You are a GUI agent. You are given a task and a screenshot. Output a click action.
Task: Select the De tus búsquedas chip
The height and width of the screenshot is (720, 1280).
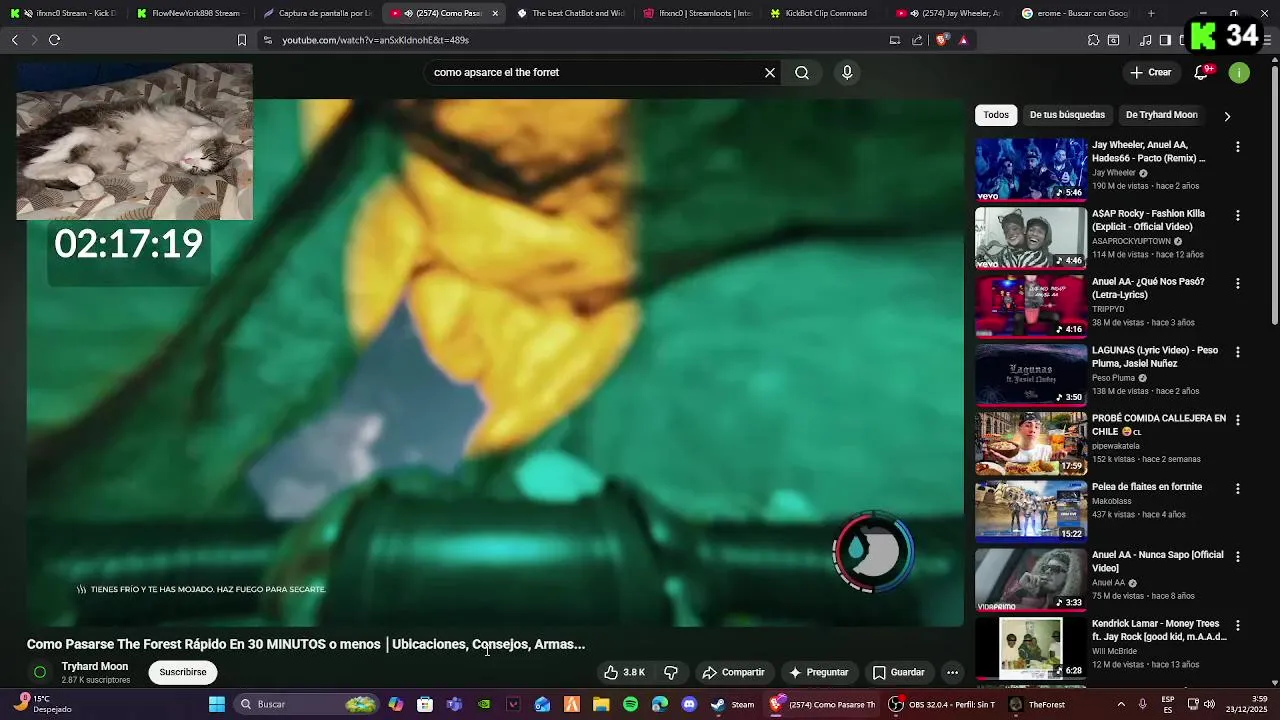[x=1067, y=115]
